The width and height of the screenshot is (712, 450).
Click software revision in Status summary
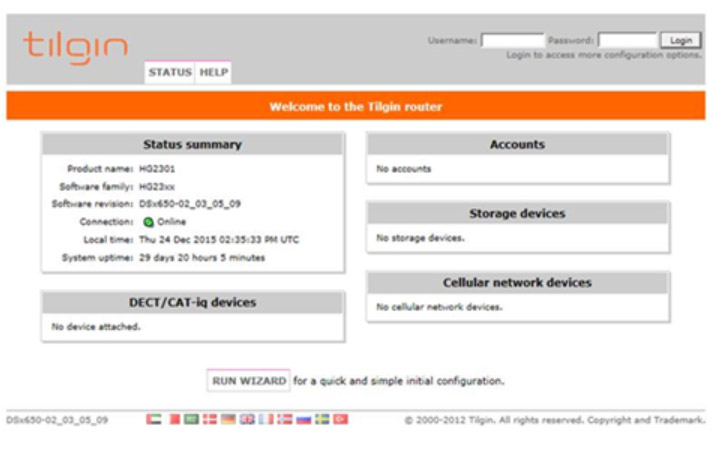(x=190, y=204)
